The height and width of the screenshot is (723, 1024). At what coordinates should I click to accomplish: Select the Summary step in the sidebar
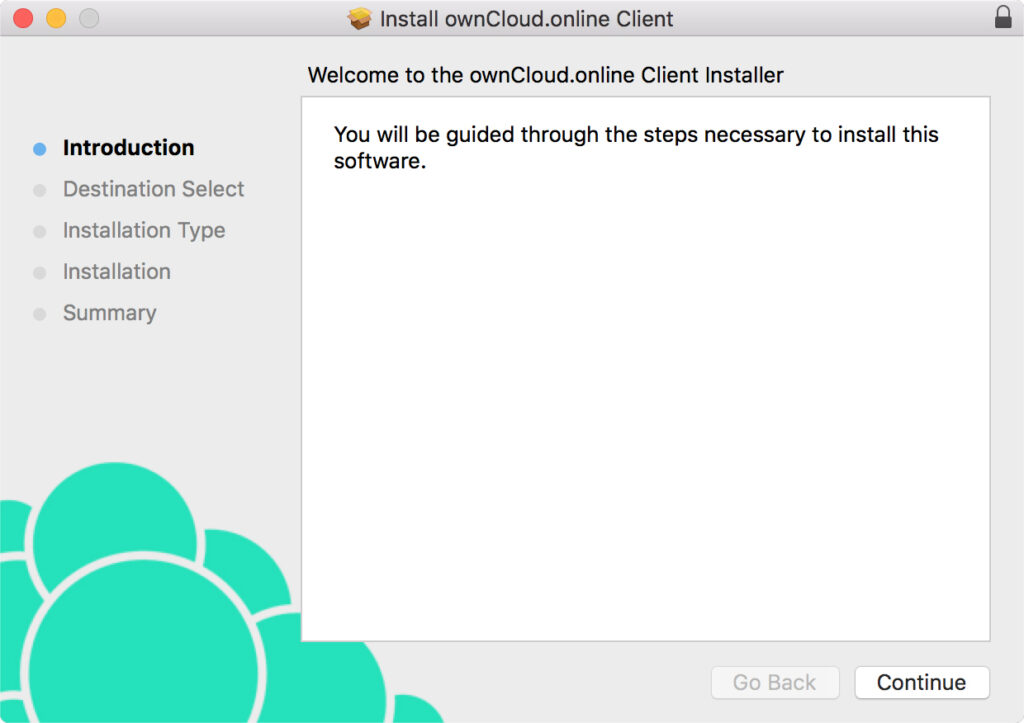pos(109,313)
